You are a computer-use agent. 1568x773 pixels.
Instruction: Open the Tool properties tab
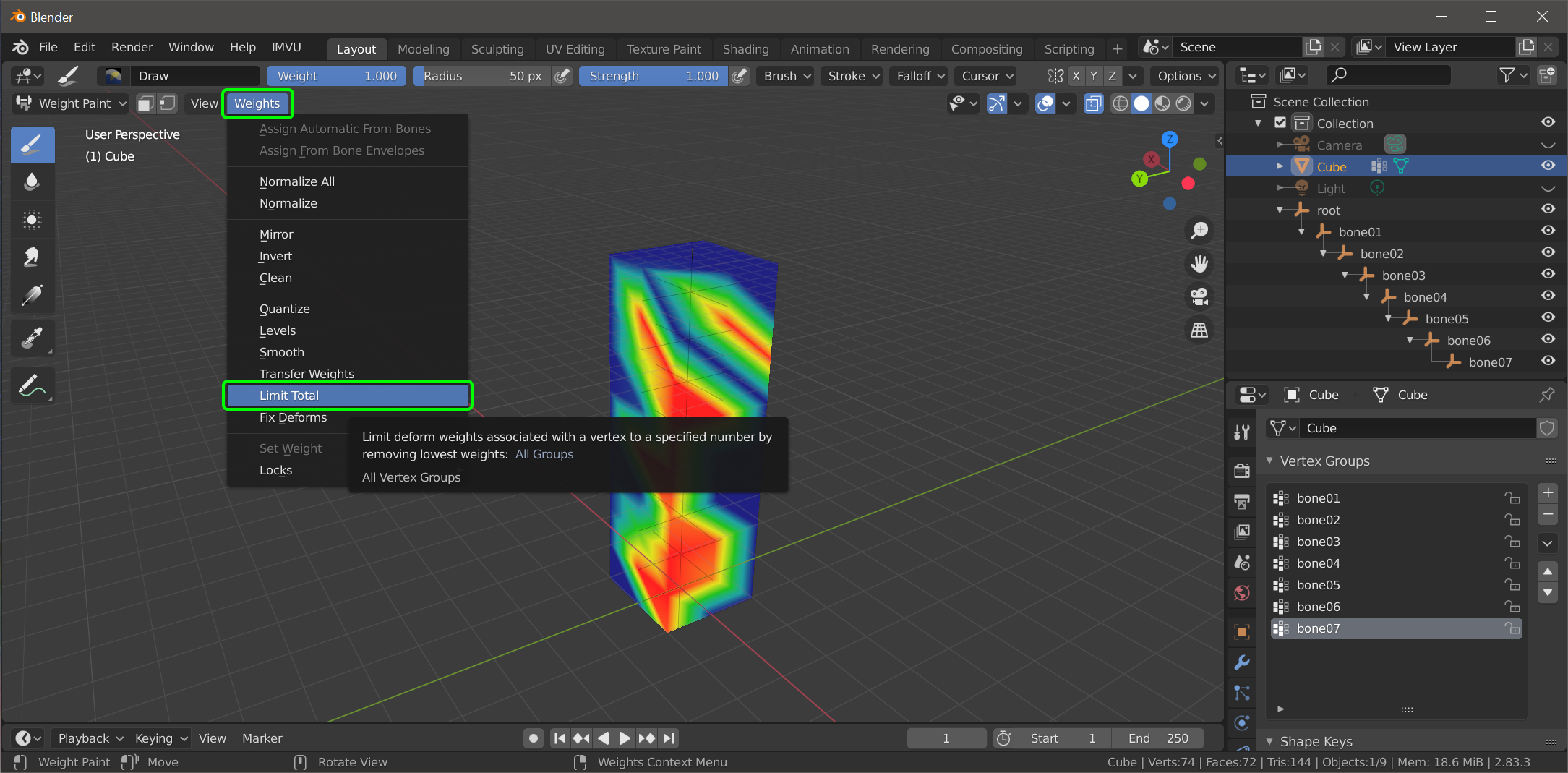coord(1242,432)
